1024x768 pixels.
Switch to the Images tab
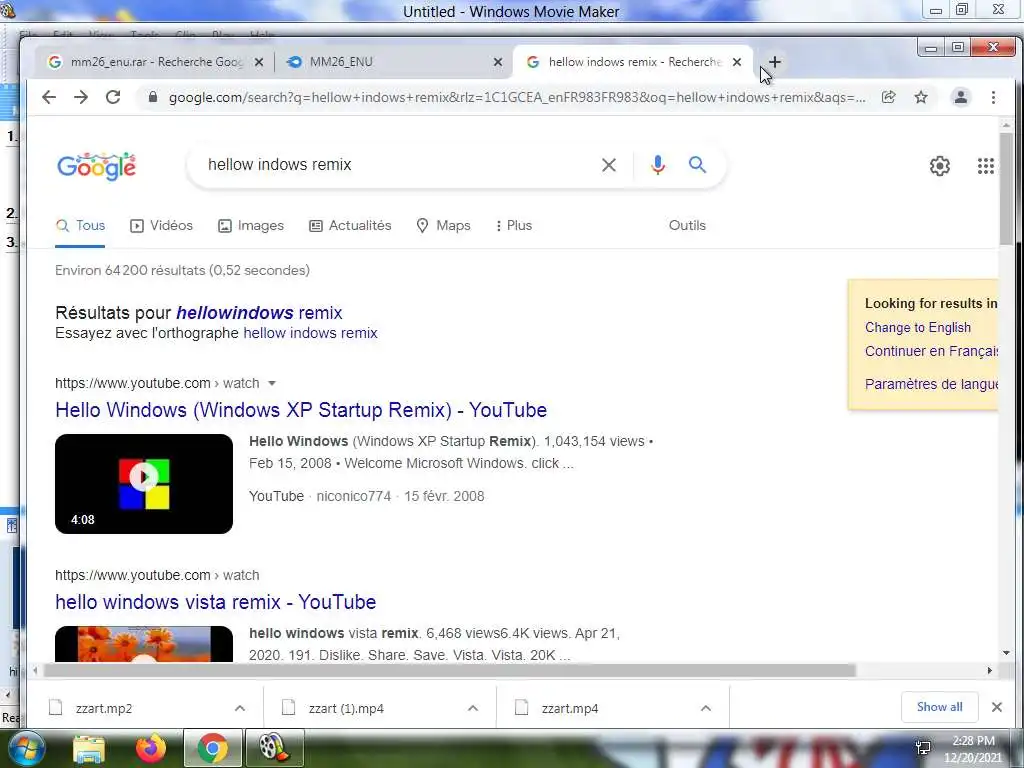(251, 225)
